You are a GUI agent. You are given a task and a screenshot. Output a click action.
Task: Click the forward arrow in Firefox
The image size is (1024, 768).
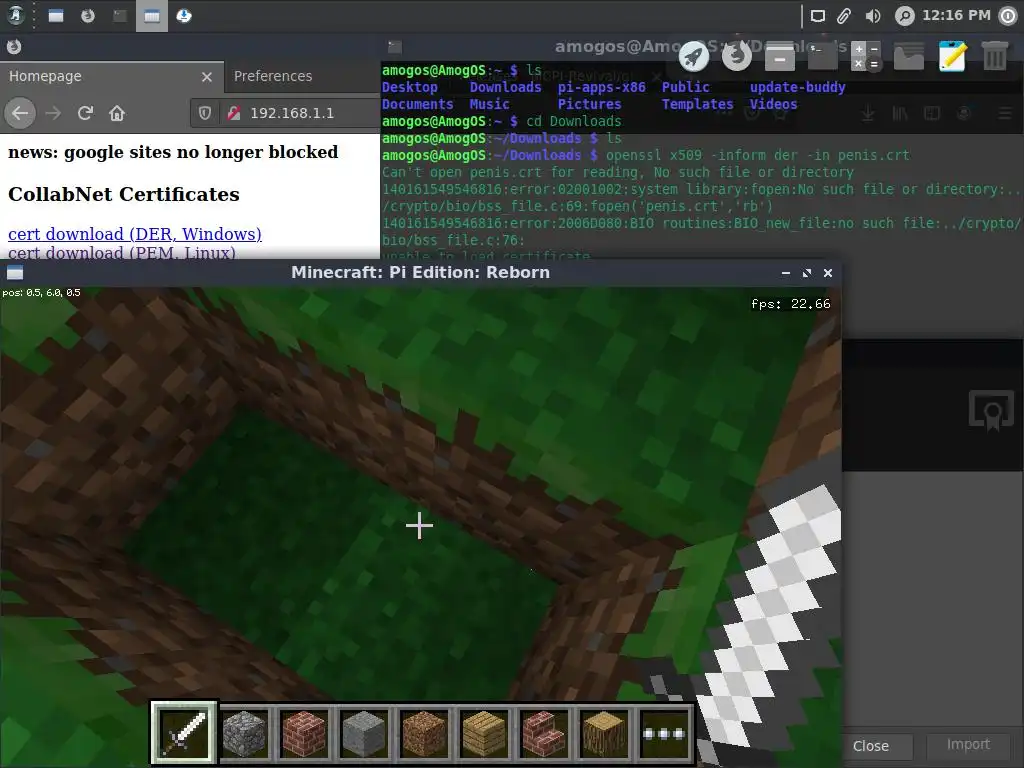tap(53, 113)
